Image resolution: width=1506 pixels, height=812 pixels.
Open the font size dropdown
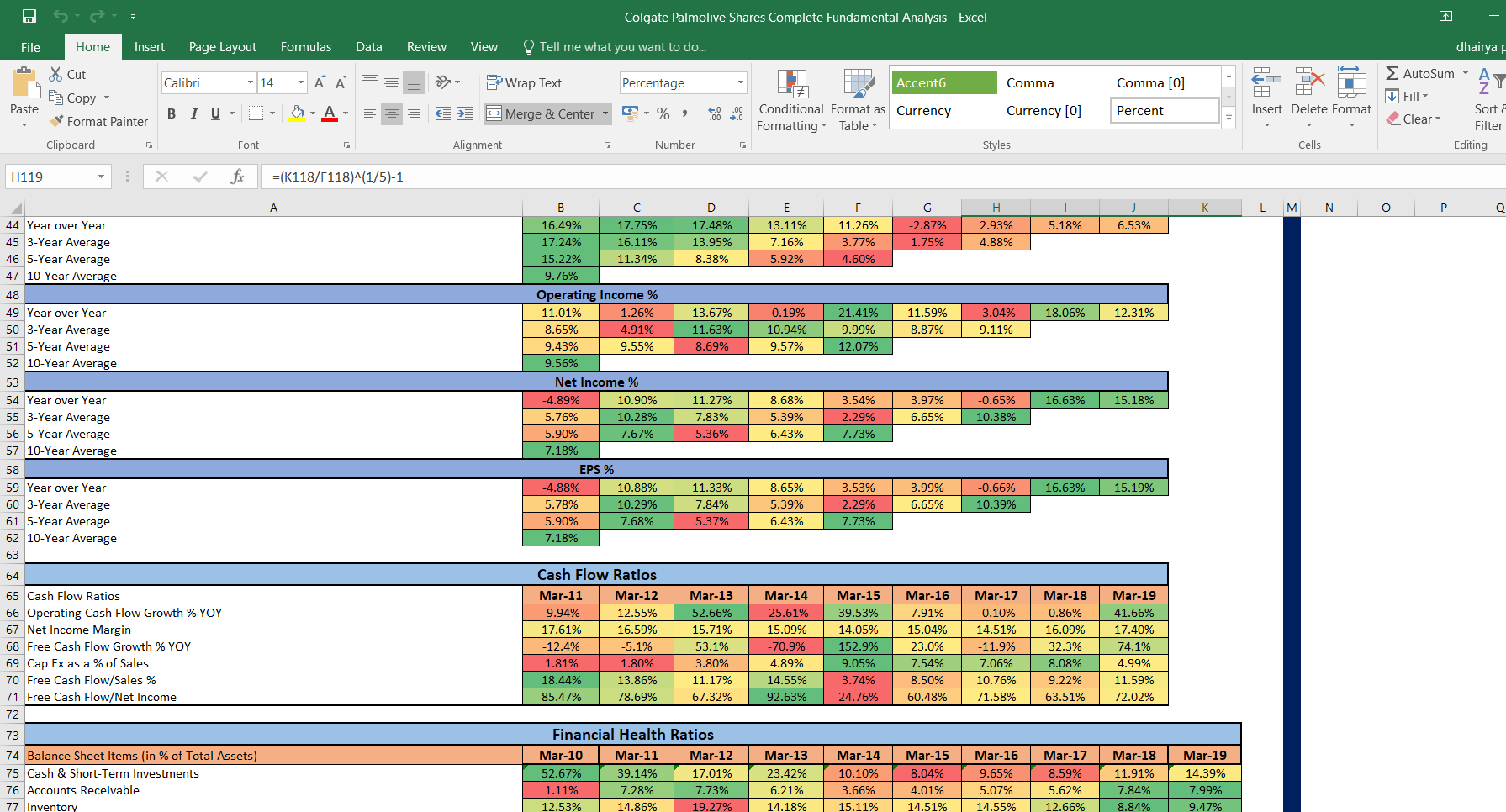pos(301,82)
